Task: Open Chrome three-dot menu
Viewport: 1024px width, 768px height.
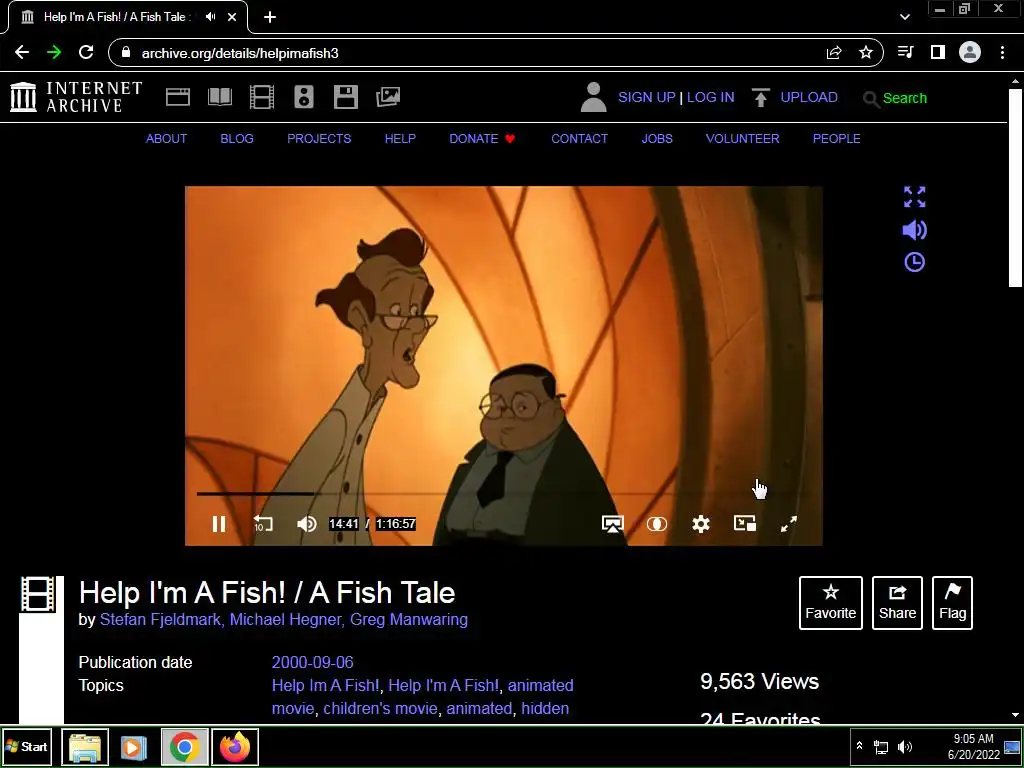Action: tap(1002, 52)
